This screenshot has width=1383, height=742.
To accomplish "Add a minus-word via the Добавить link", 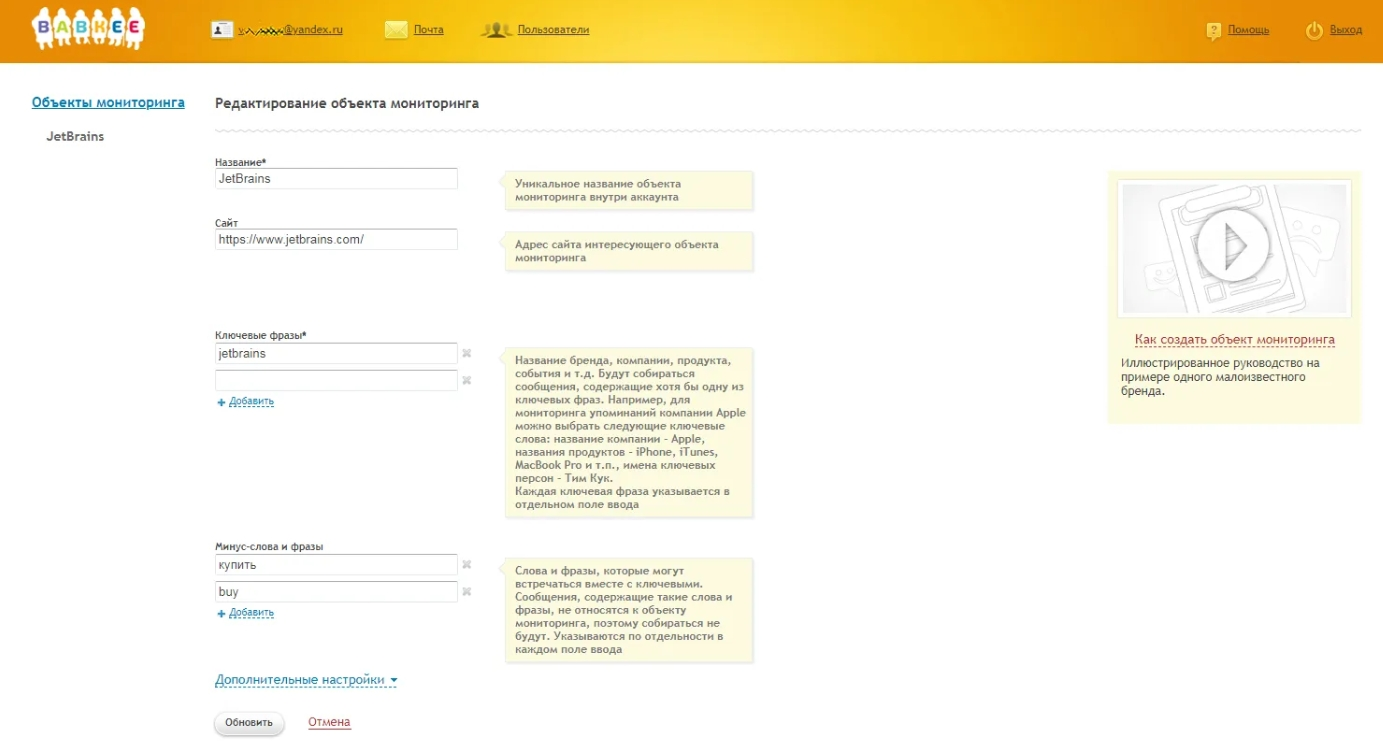I will pos(251,613).
